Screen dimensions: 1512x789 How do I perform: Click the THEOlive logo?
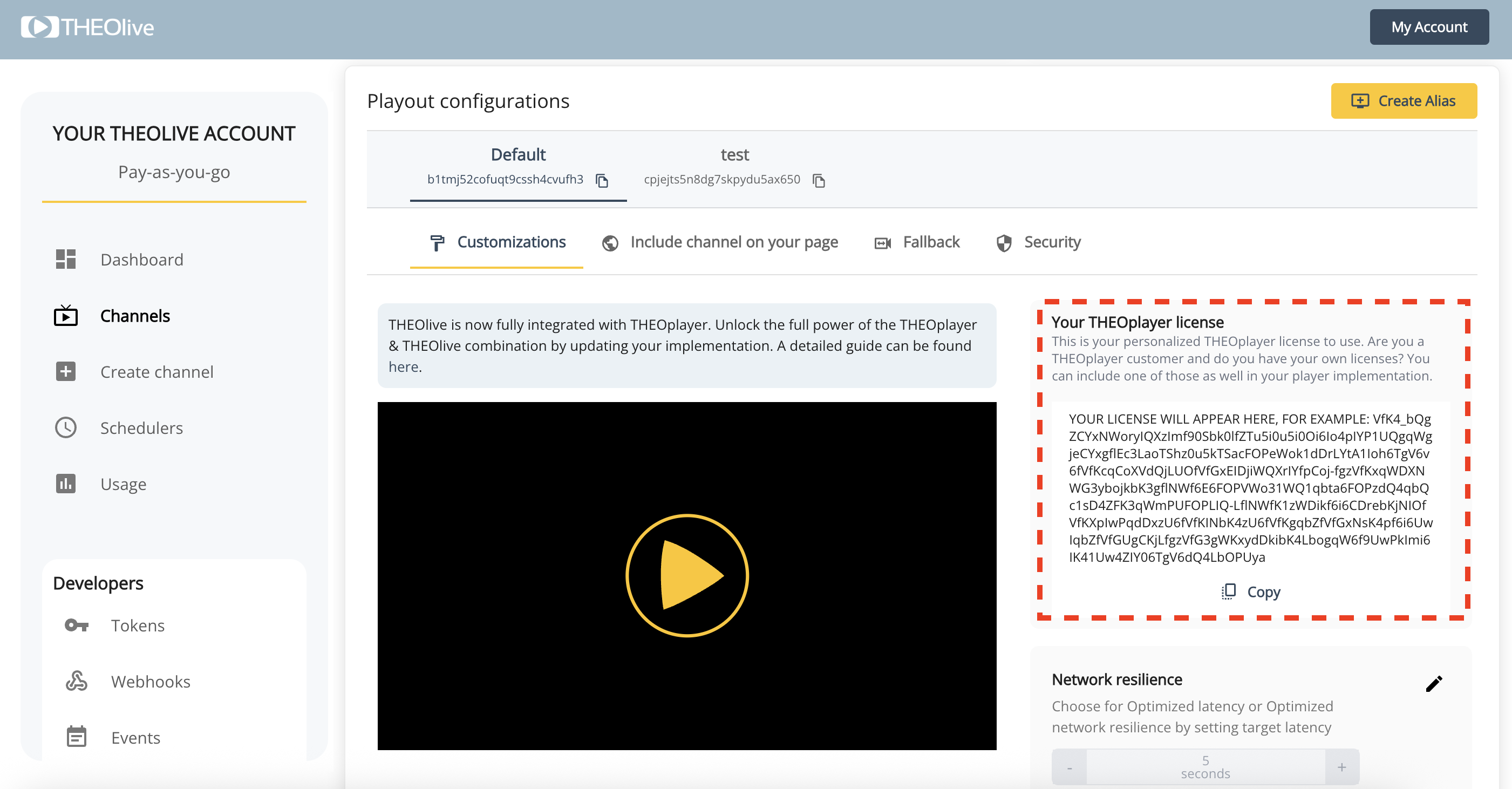87,27
